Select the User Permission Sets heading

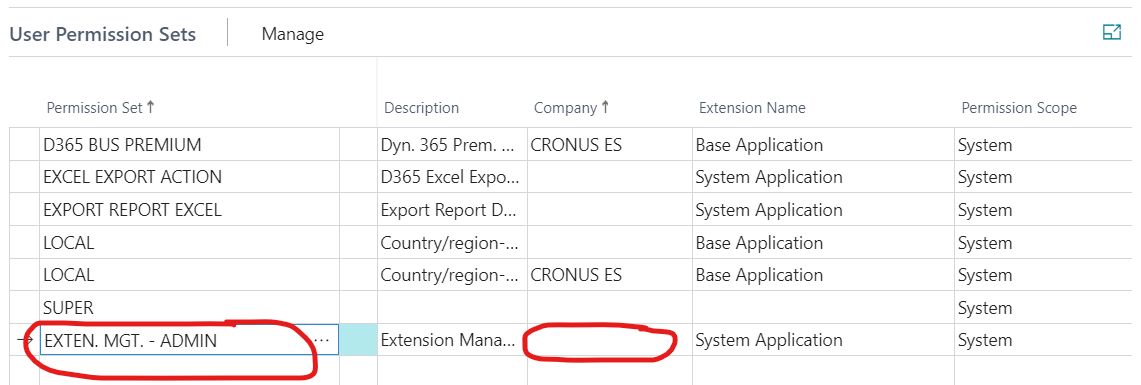click(103, 34)
